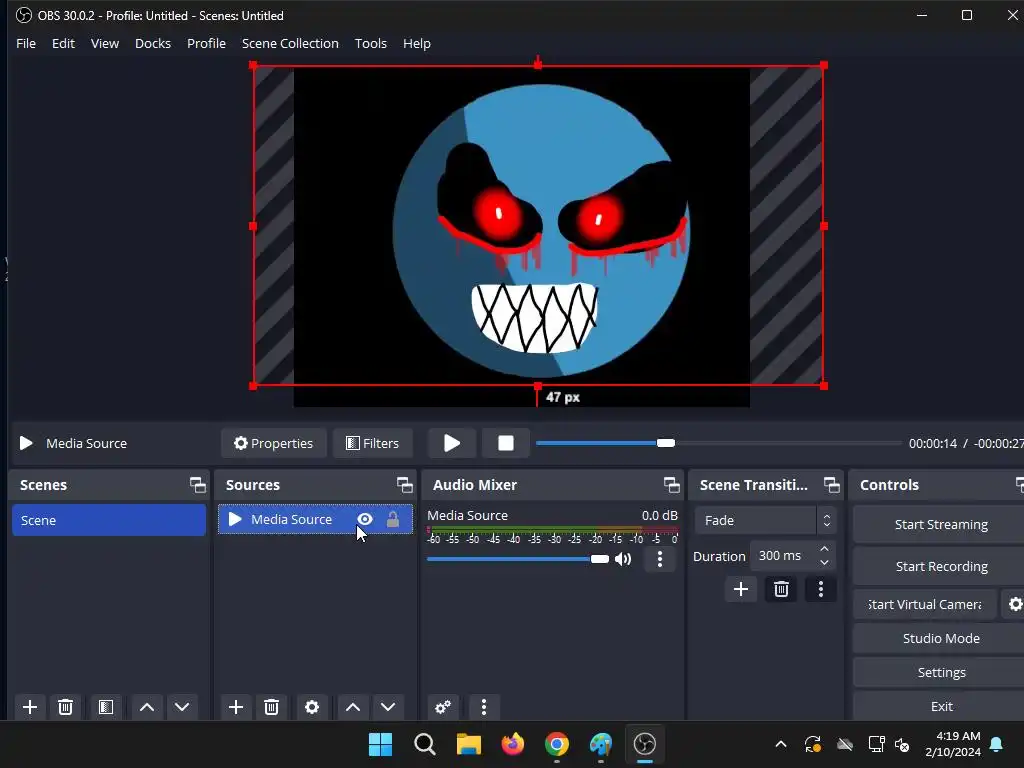Image resolution: width=1024 pixels, height=768 pixels.
Task: Stop media playback with the stop button
Action: pyautogui.click(x=505, y=443)
